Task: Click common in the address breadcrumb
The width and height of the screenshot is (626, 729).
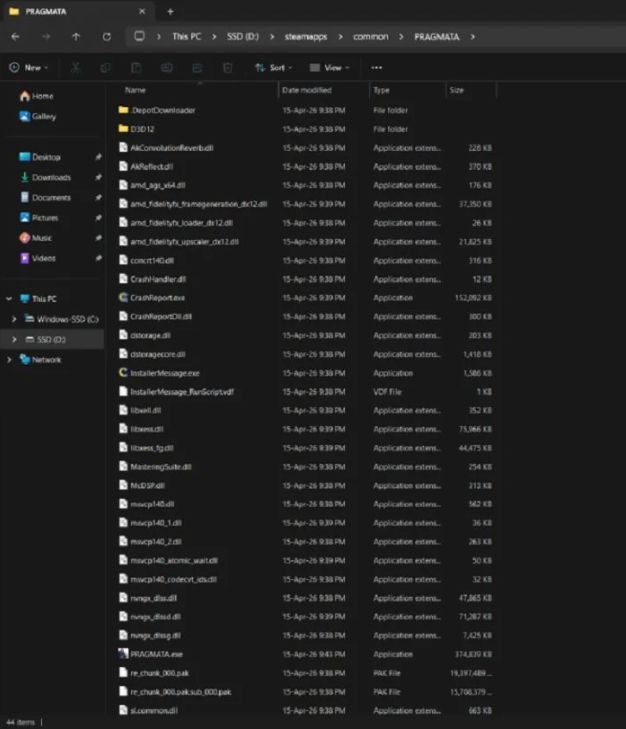Action: click(371, 37)
